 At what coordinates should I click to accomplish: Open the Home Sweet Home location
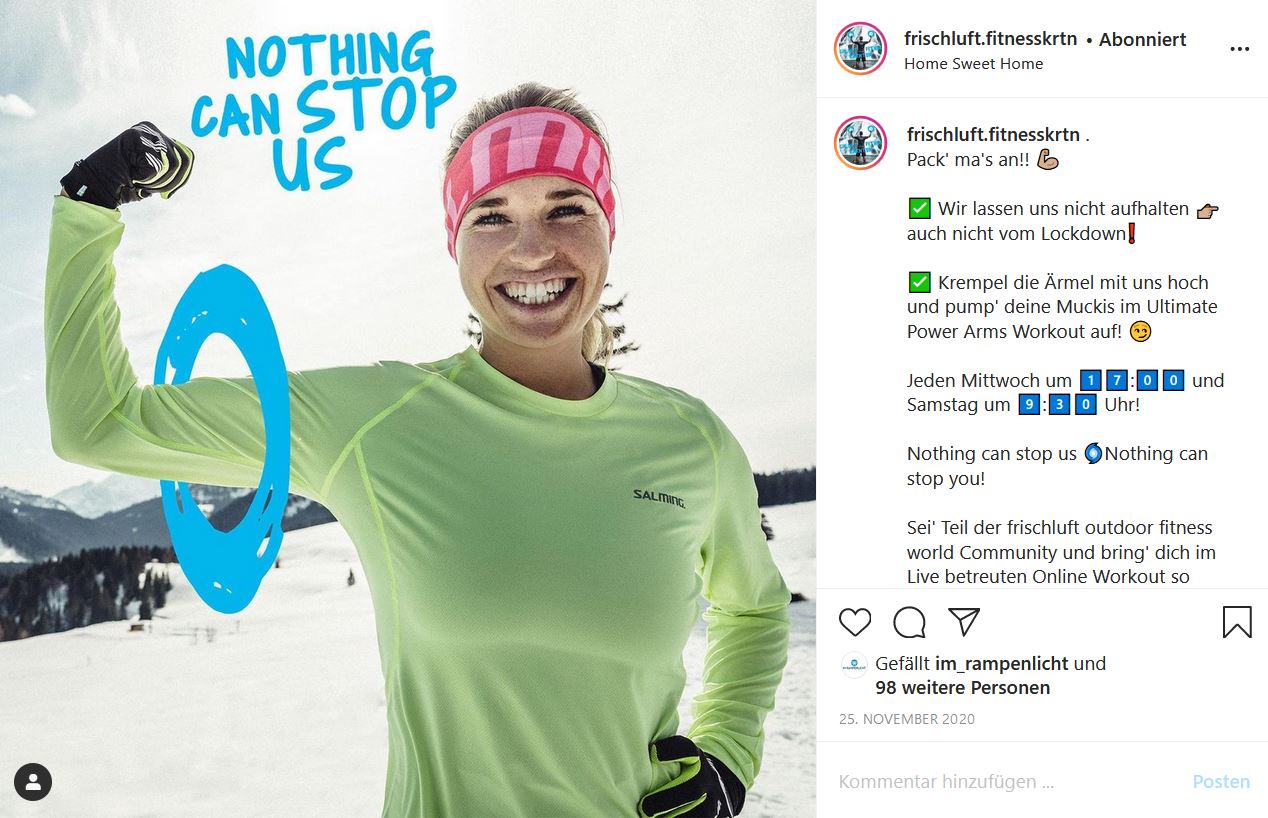coord(973,63)
